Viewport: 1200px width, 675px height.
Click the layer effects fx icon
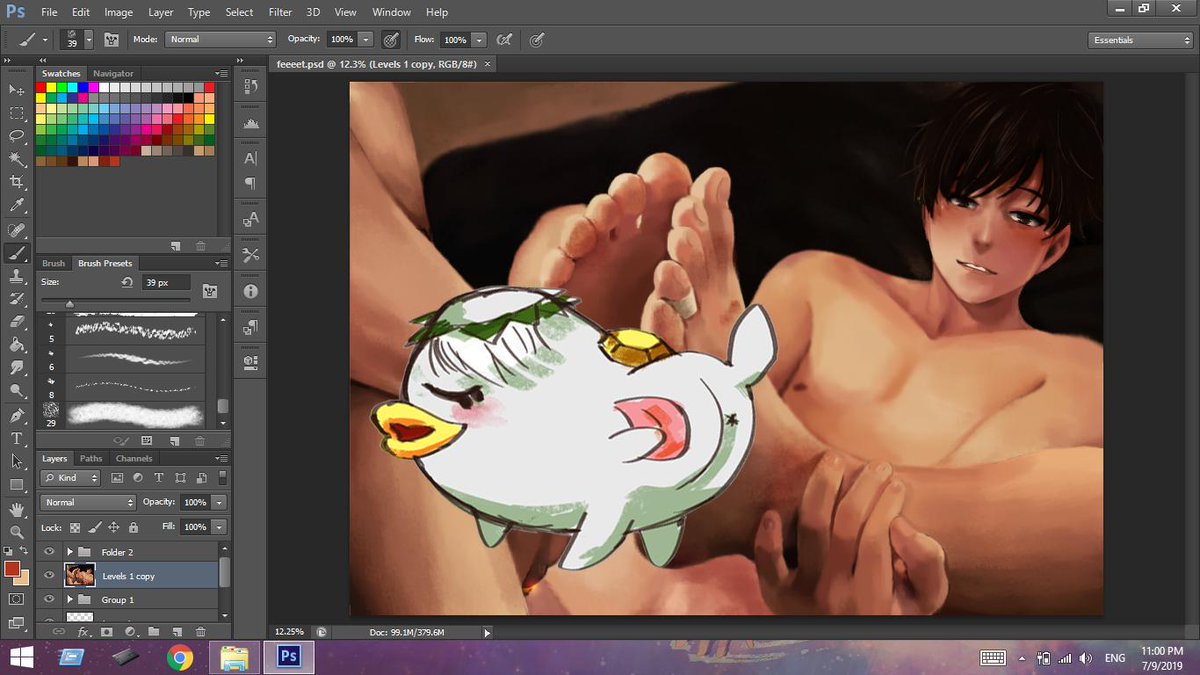(x=84, y=632)
